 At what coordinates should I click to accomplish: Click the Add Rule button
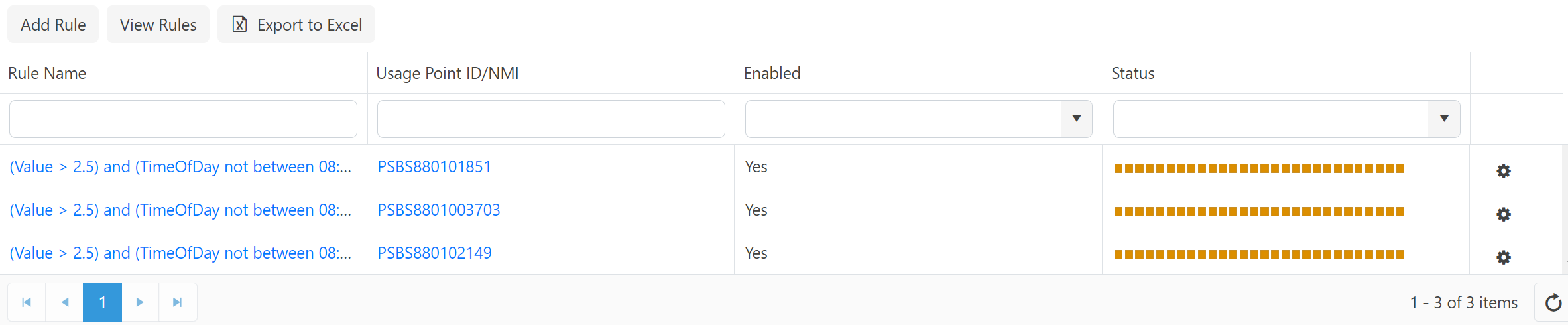pos(53,25)
